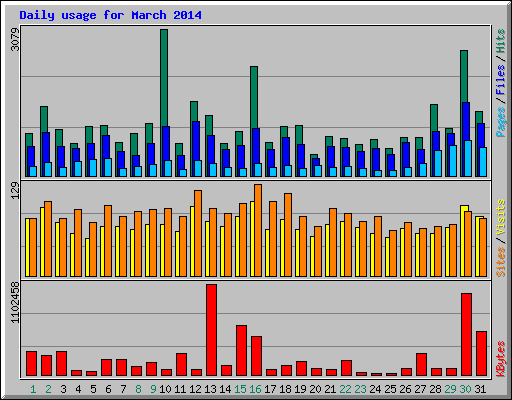Select day label 10 on the x-axis
Screen dimensions: 512x400
(x=165, y=389)
